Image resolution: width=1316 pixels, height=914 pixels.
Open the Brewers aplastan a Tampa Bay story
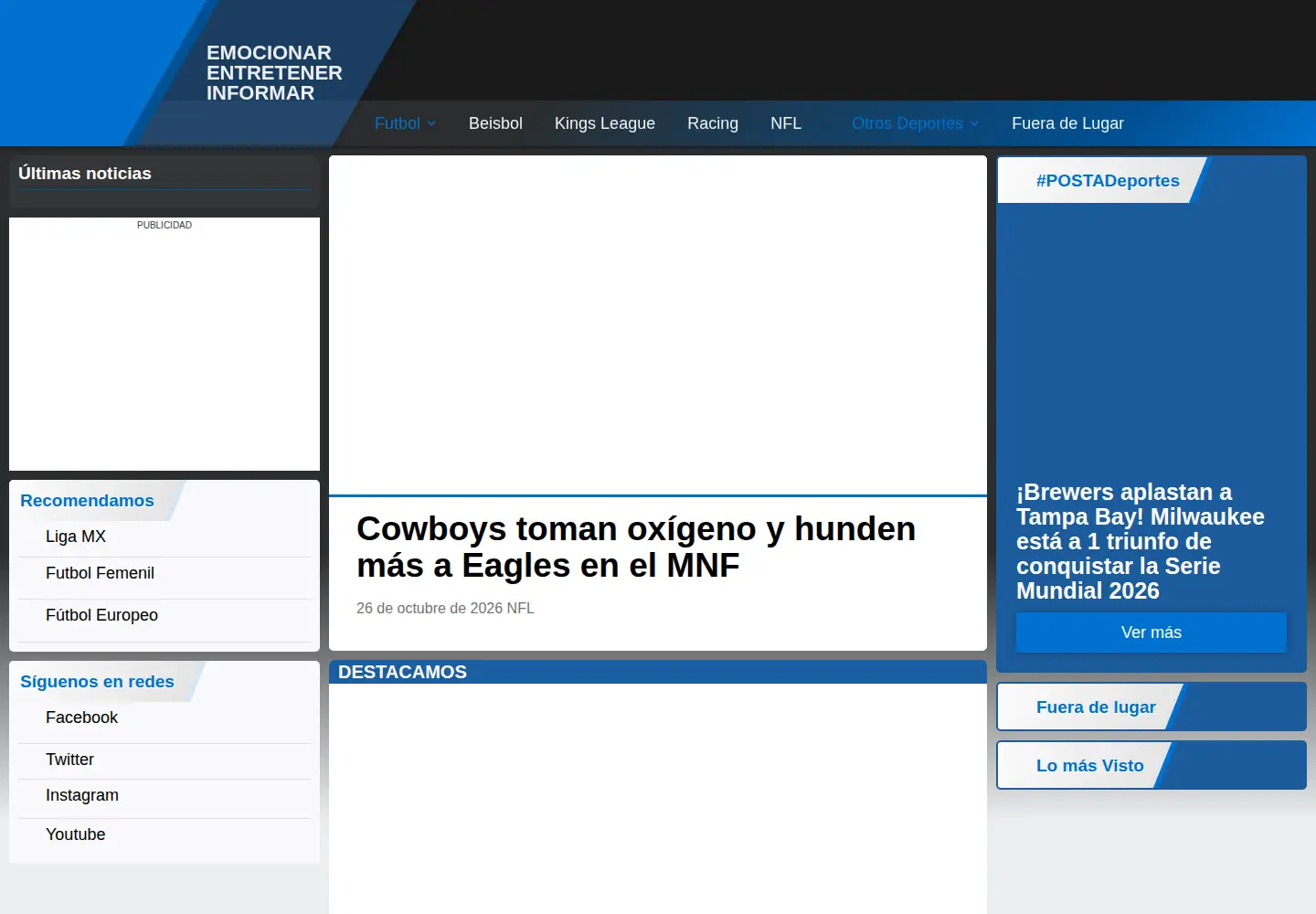[x=1141, y=541]
